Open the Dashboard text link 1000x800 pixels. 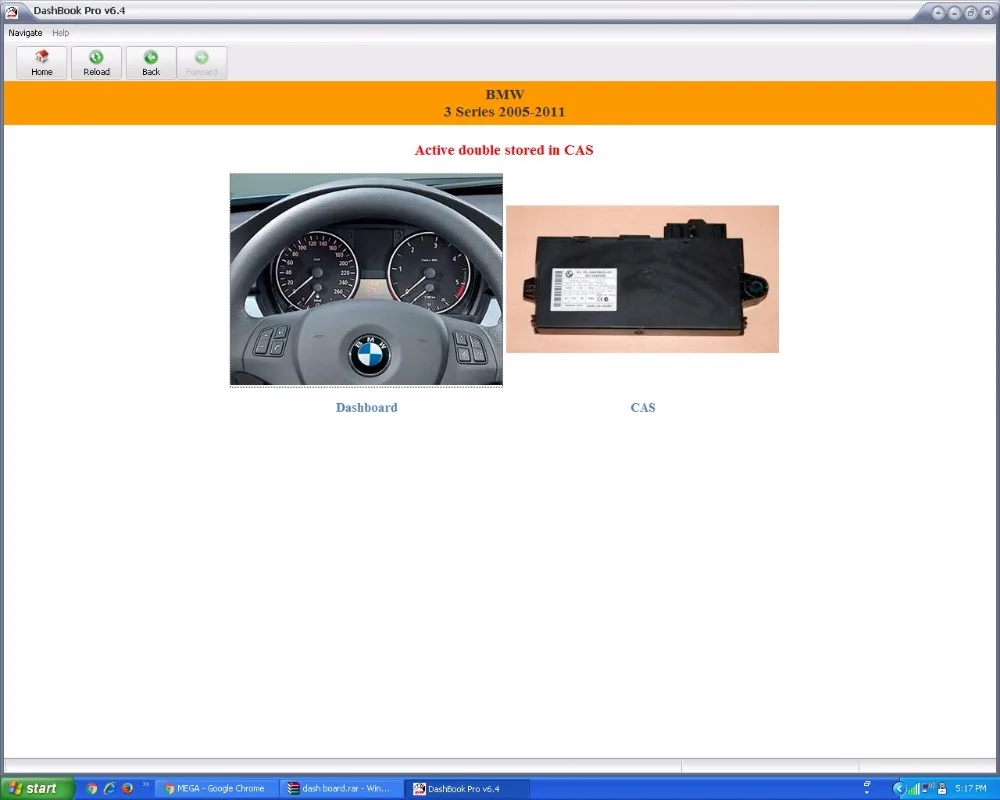click(366, 408)
